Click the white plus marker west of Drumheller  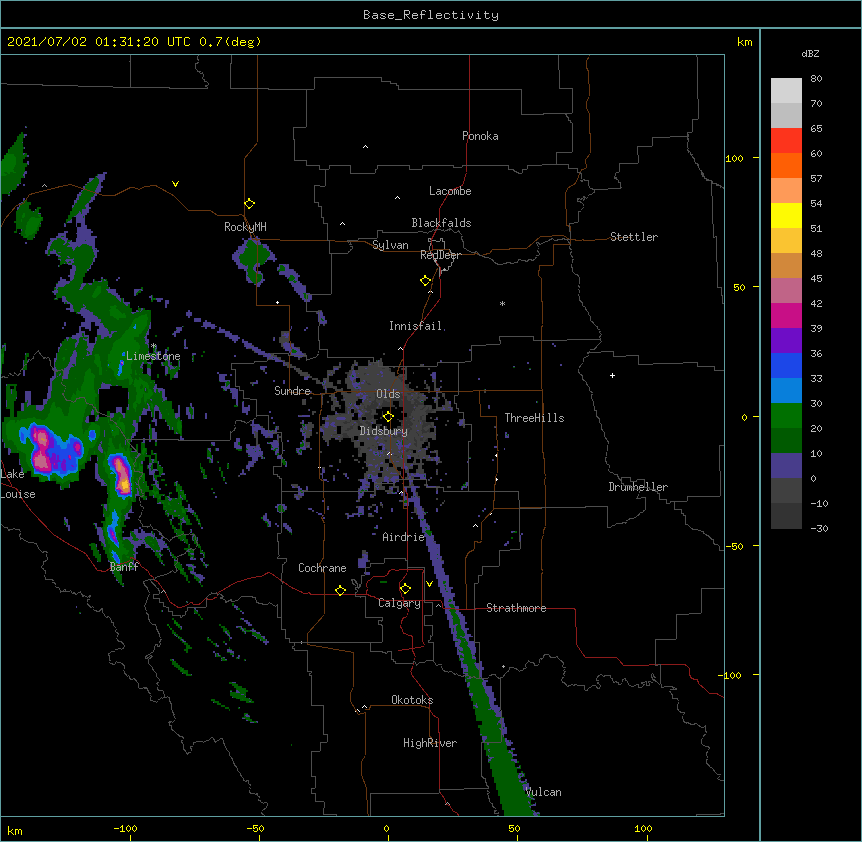pyautogui.click(x=612, y=375)
